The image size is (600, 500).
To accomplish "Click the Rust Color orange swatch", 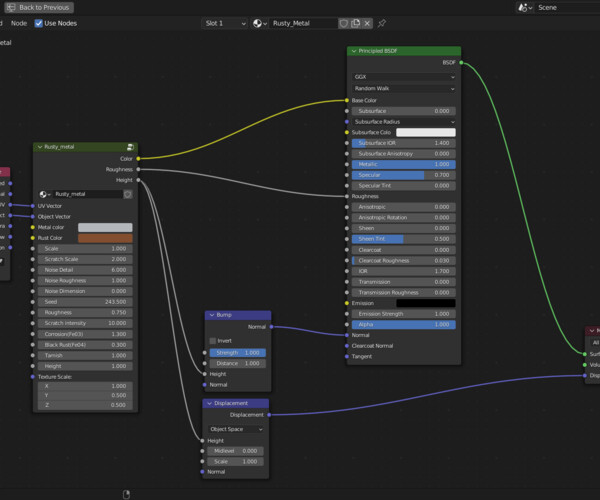I will [105, 238].
